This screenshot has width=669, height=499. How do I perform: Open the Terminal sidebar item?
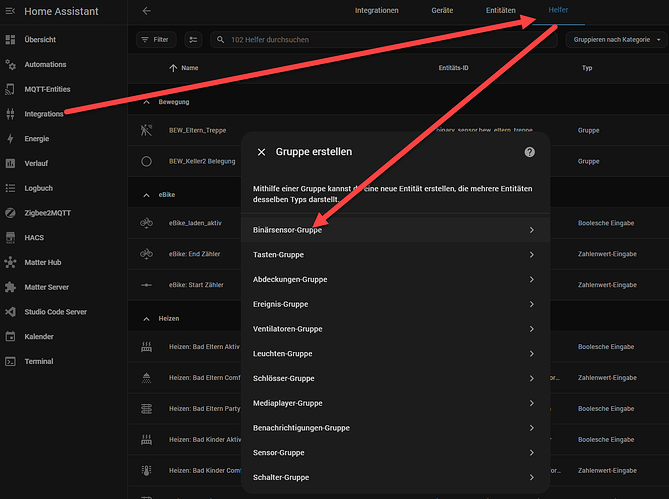click(38, 360)
